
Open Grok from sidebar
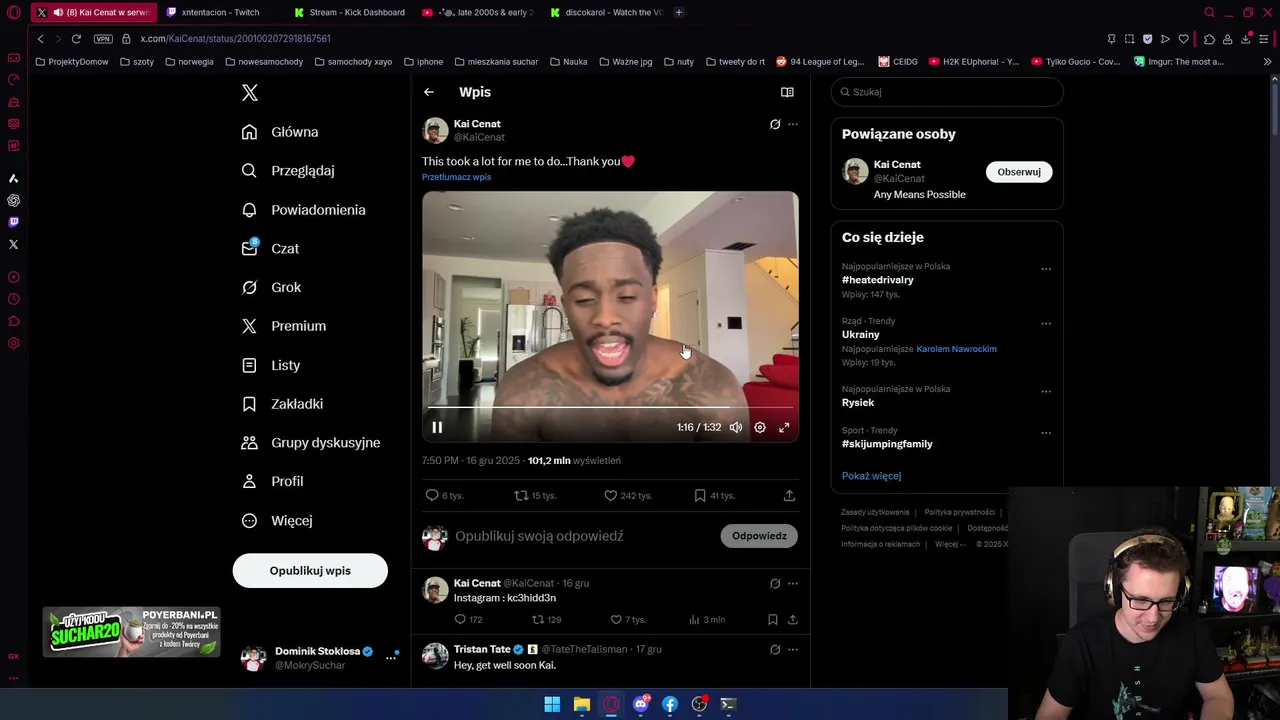tap(271, 287)
